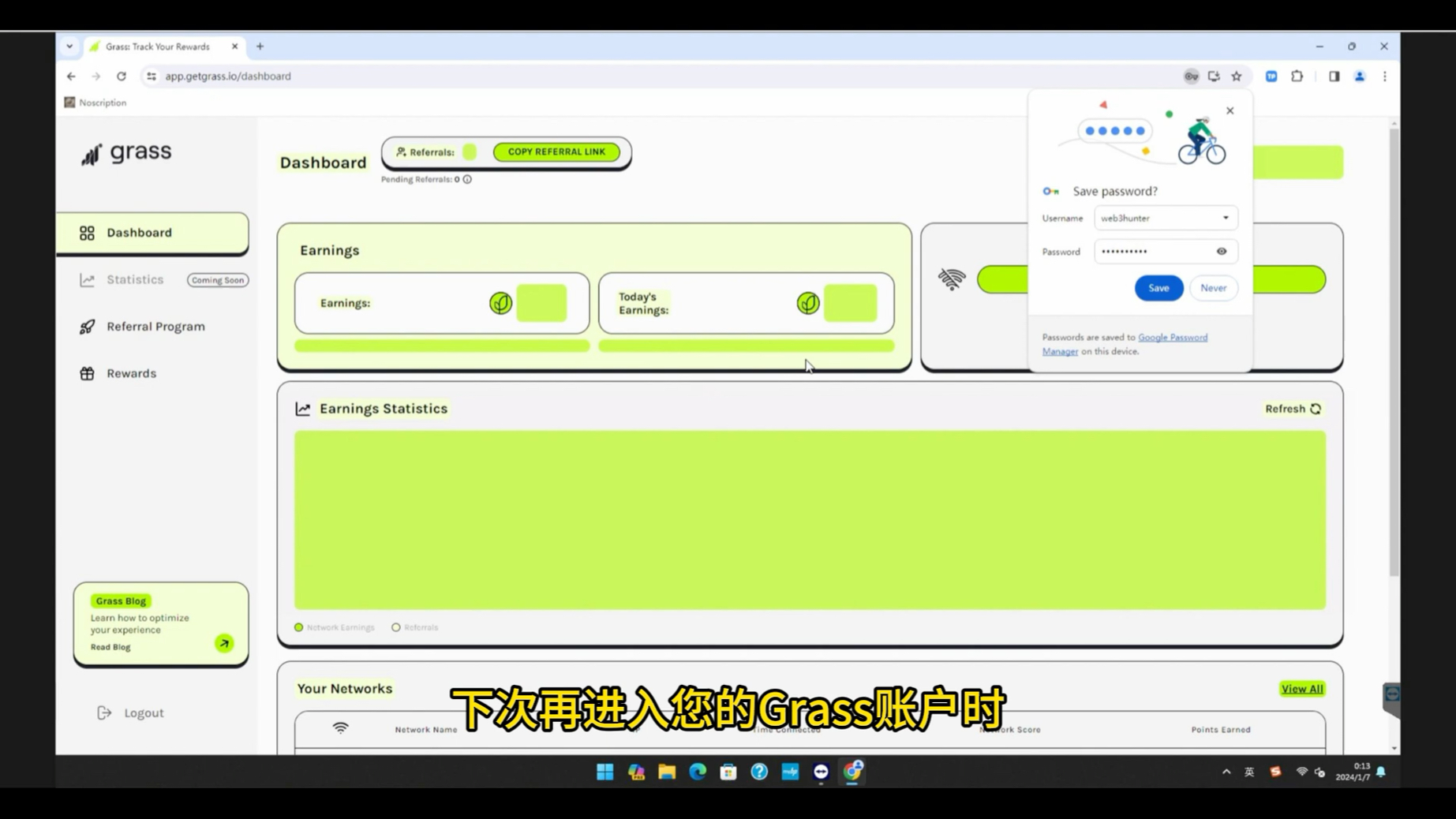The image size is (1456, 819).
Task: Click the wifi-off connection icon
Action: tap(951, 279)
